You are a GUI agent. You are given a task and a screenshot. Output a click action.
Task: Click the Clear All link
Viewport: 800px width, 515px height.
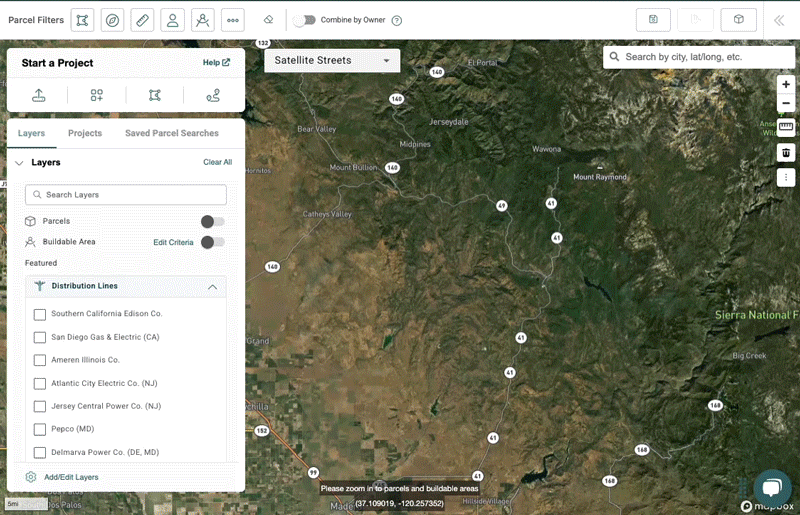pos(217,162)
